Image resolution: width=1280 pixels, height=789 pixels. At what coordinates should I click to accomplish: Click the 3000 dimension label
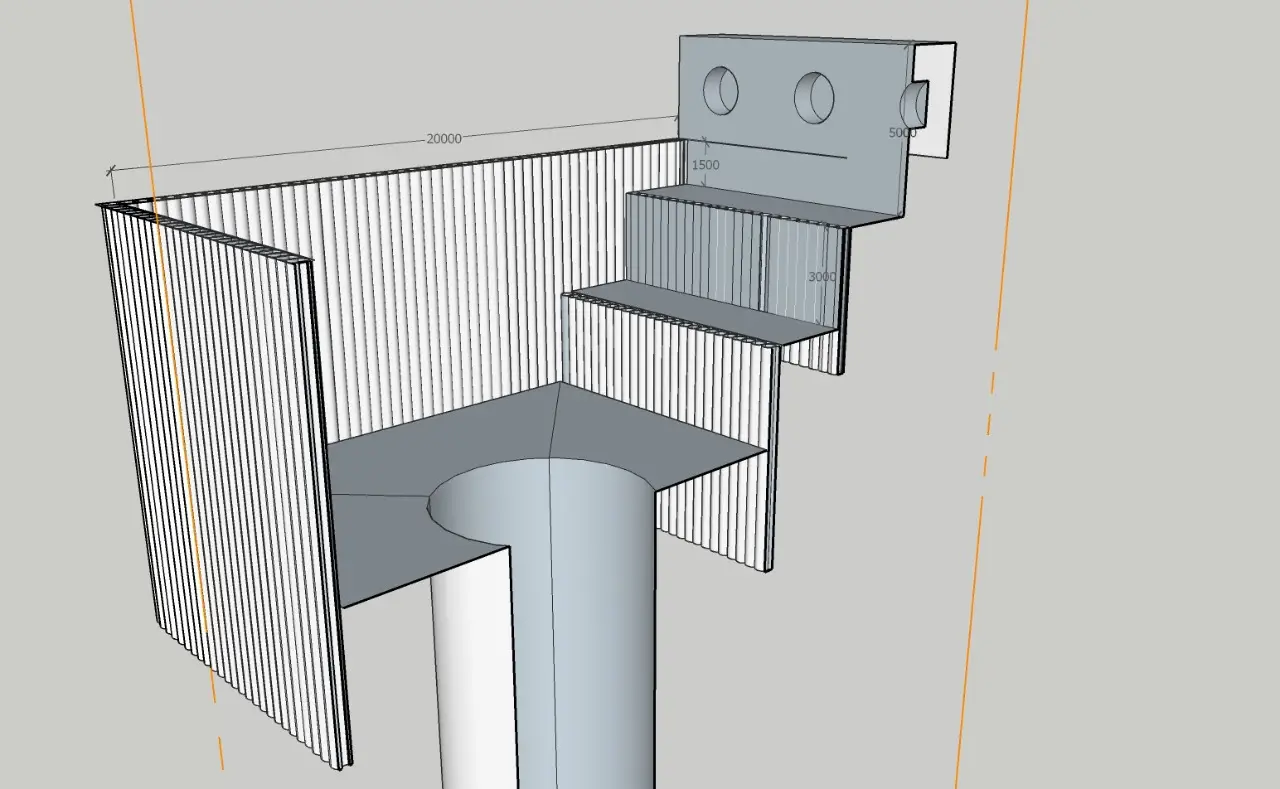point(821,277)
